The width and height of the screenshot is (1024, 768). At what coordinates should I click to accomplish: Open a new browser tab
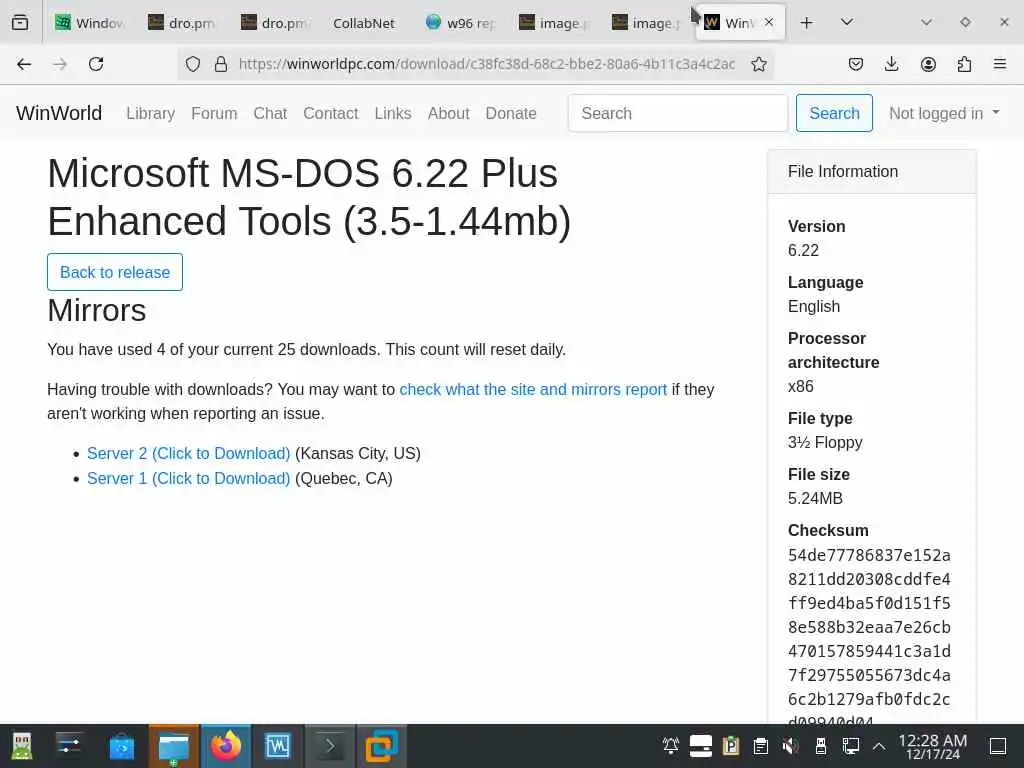[807, 23]
